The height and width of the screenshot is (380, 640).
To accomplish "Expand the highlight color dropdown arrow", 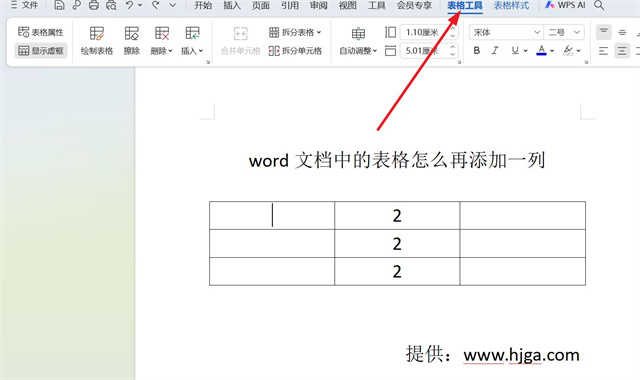I will pyautogui.click(x=578, y=51).
